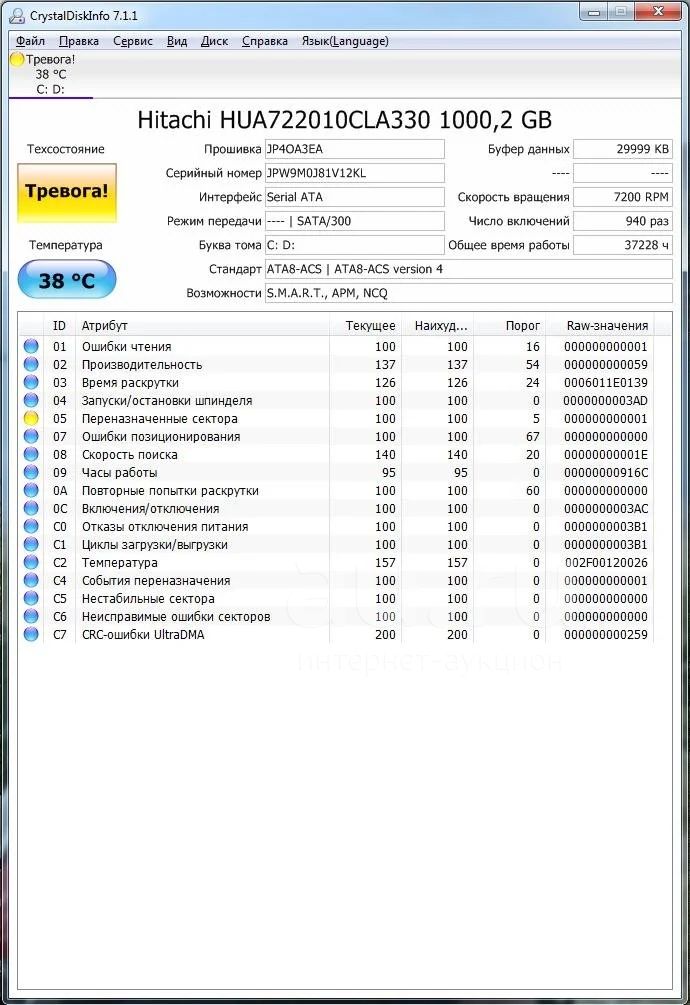Click the Режим передачи field SATA/300

354,221
